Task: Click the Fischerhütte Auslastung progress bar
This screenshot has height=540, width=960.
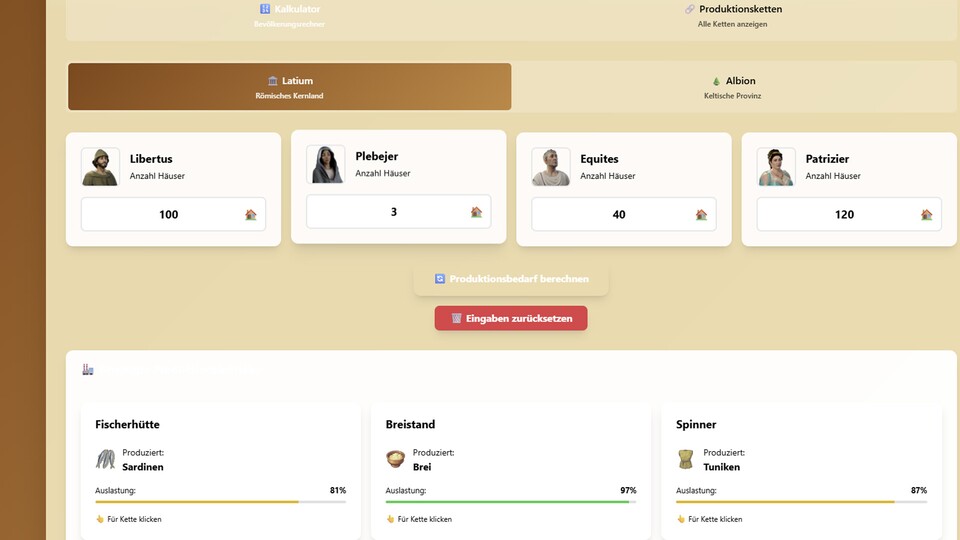Action: [220, 501]
